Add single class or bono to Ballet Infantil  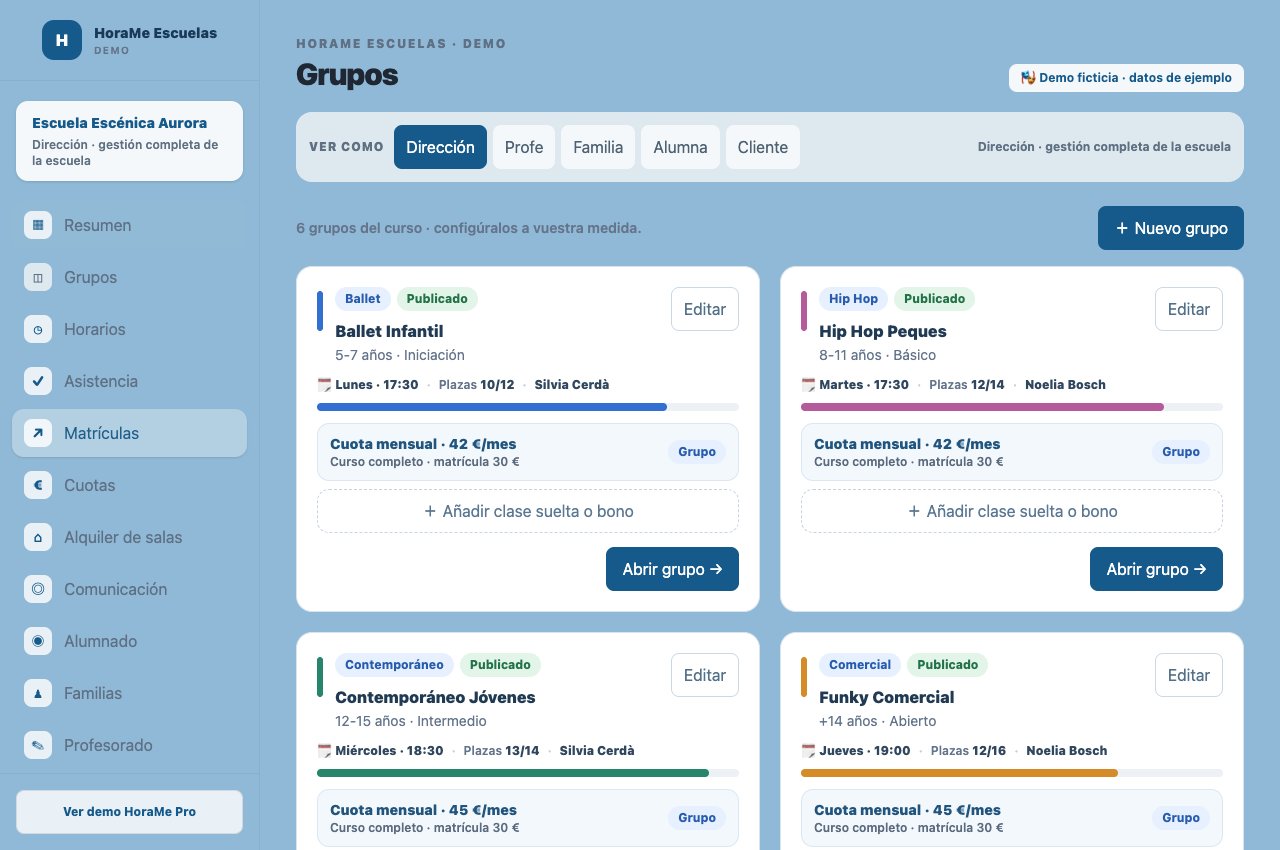(528, 511)
